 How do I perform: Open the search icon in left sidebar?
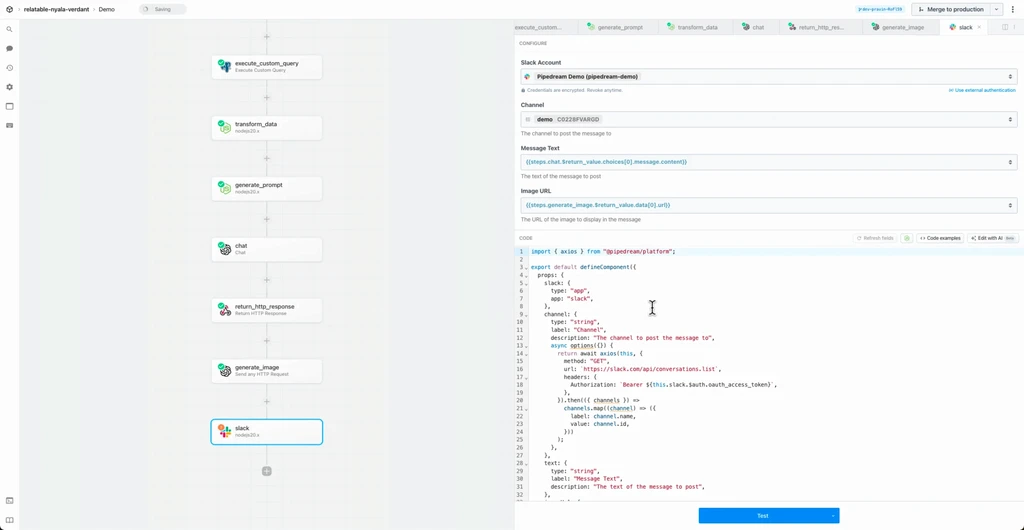coord(9,29)
